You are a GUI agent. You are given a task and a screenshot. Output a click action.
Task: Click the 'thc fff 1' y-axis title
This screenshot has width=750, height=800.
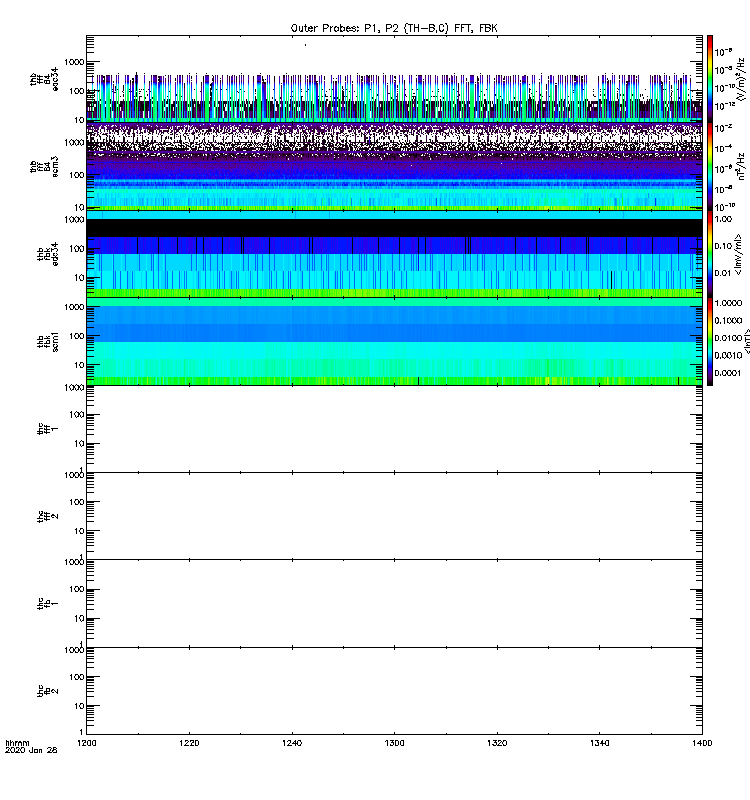(48, 429)
